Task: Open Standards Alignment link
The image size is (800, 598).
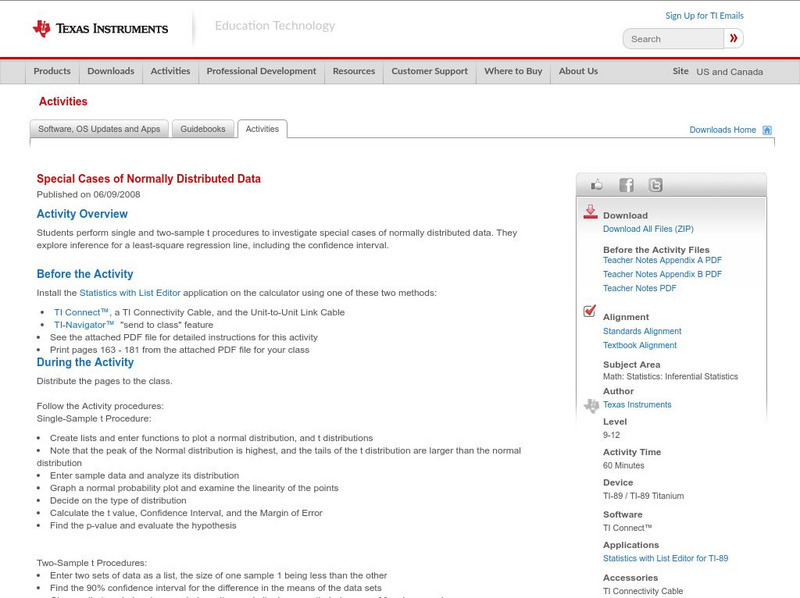Action: (642, 331)
